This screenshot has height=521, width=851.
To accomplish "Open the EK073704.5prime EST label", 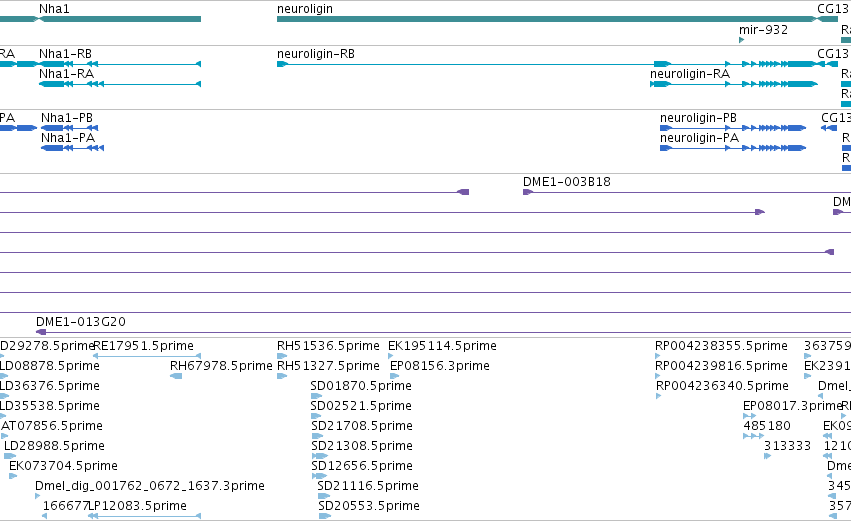I will 63,466.
